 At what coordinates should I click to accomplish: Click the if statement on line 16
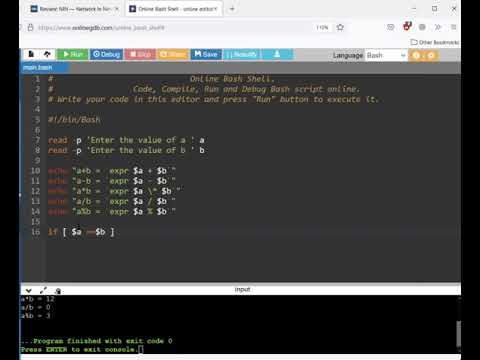81,232
